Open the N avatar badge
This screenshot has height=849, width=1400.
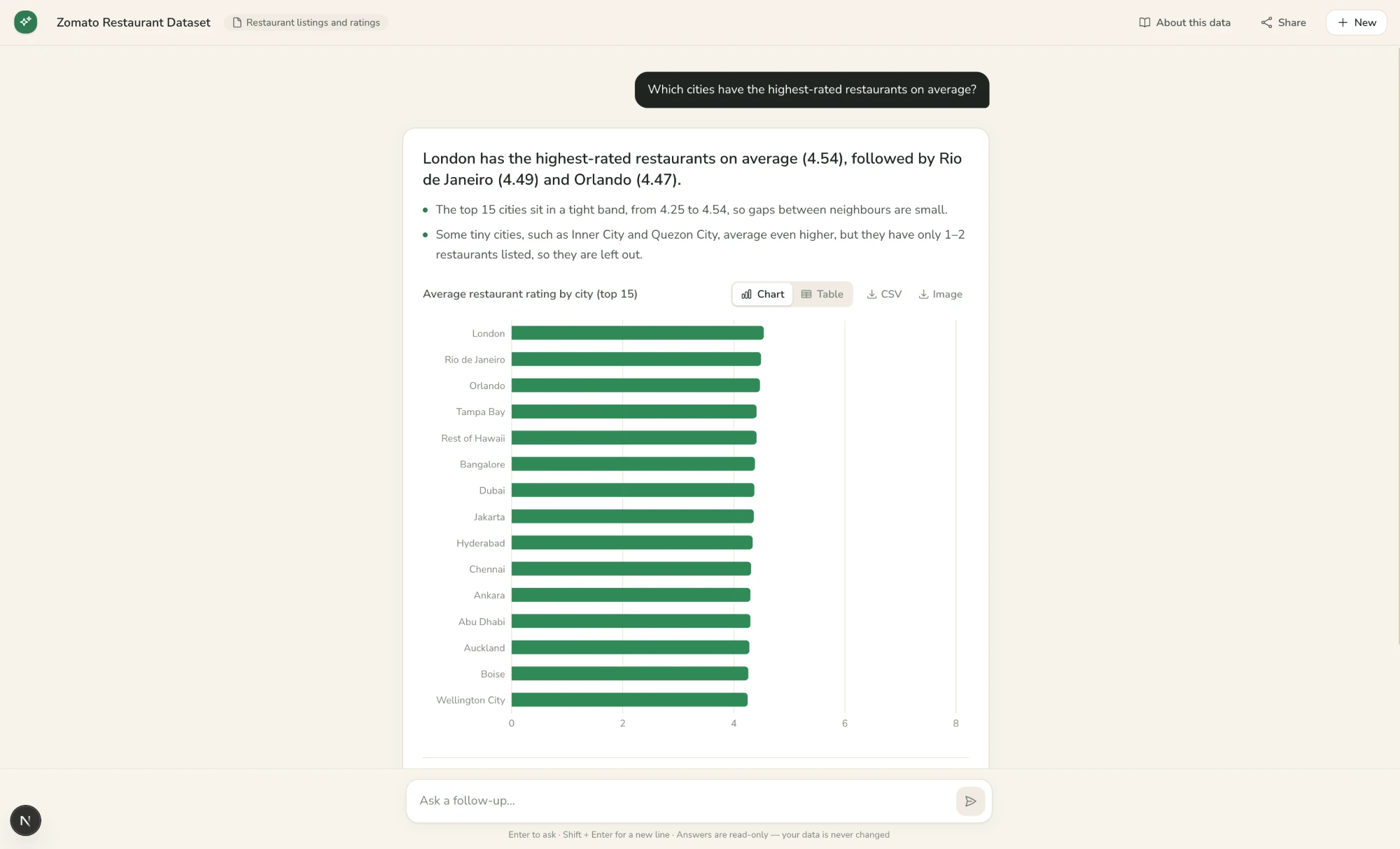coord(26,820)
